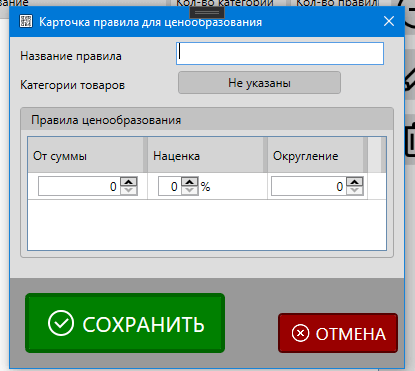This screenshot has height=371, width=415.
Task: Click the cross icon on ОТМЕНА
Action: coord(300,333)
